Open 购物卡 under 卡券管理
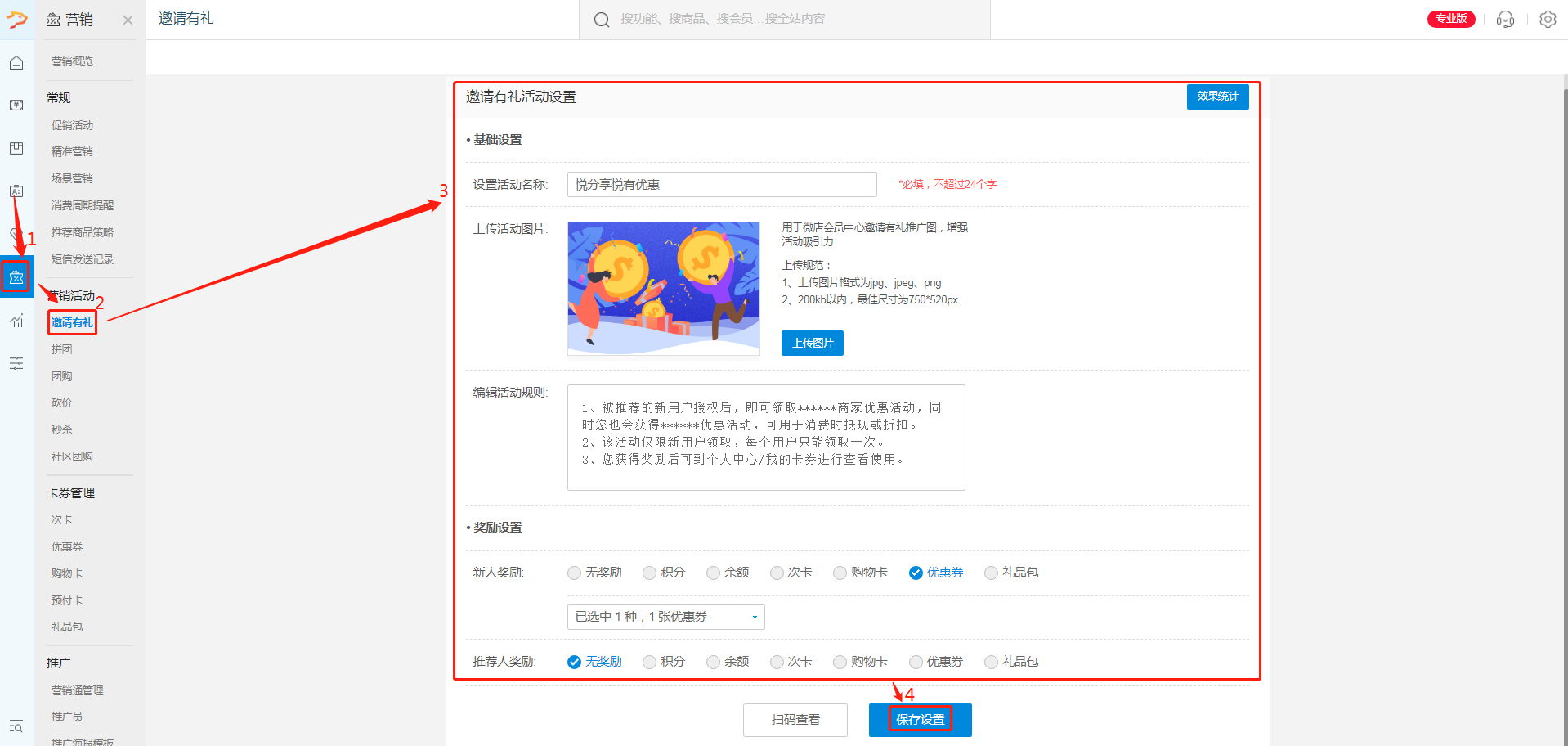Screen dimensions: 1568x746 point(67,573)
